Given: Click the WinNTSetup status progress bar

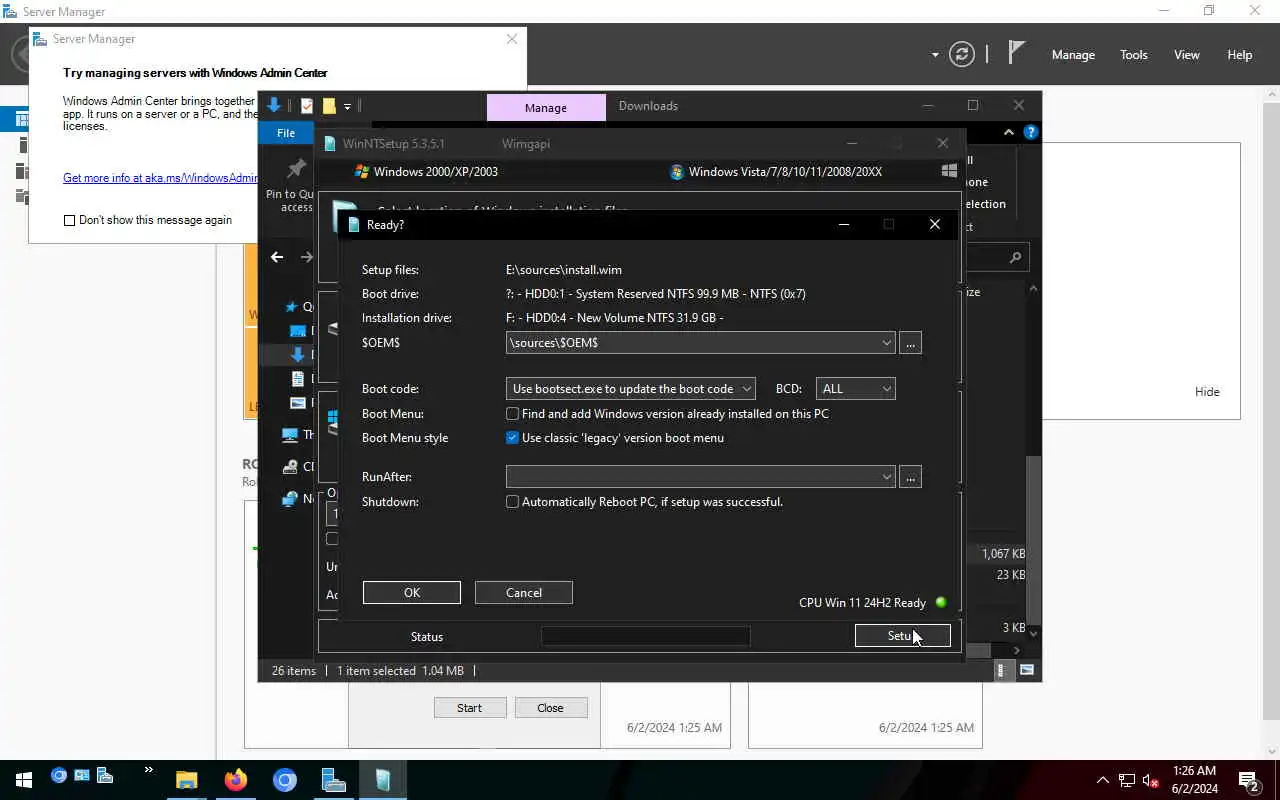Looking at the screenshot, I should [x=645, y=636].
